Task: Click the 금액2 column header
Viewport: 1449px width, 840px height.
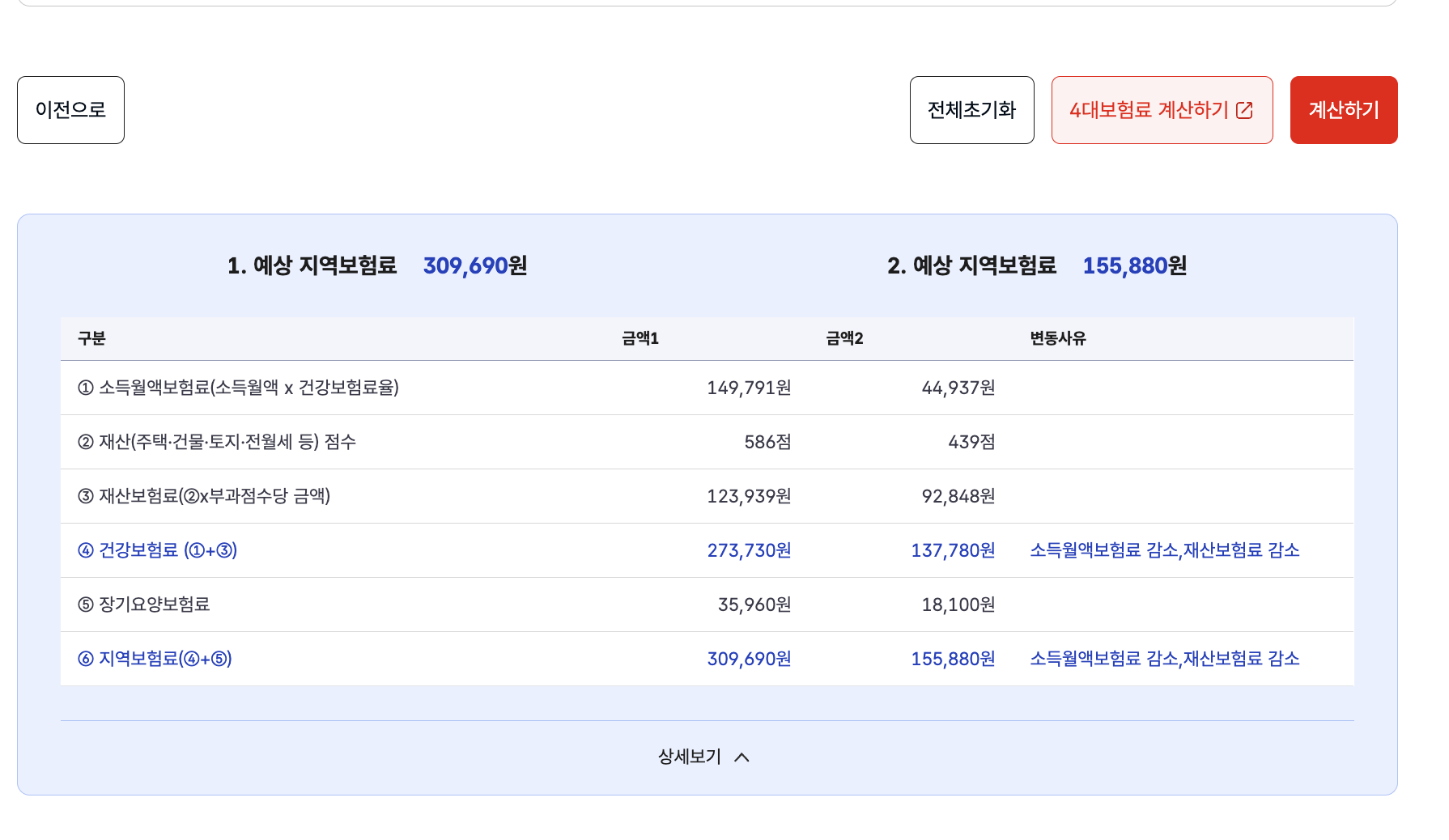Action: coord(844,338)
